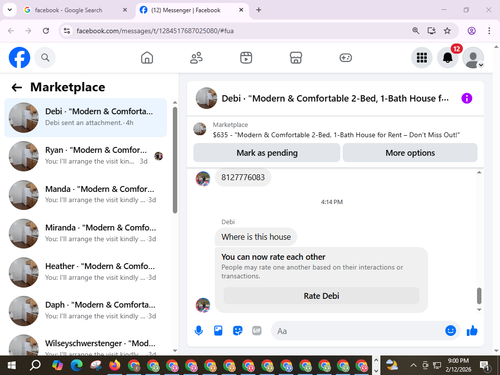Screen dimensions: 500x375
Task: Open Debi conversation in the list
Action: point(86,117)
